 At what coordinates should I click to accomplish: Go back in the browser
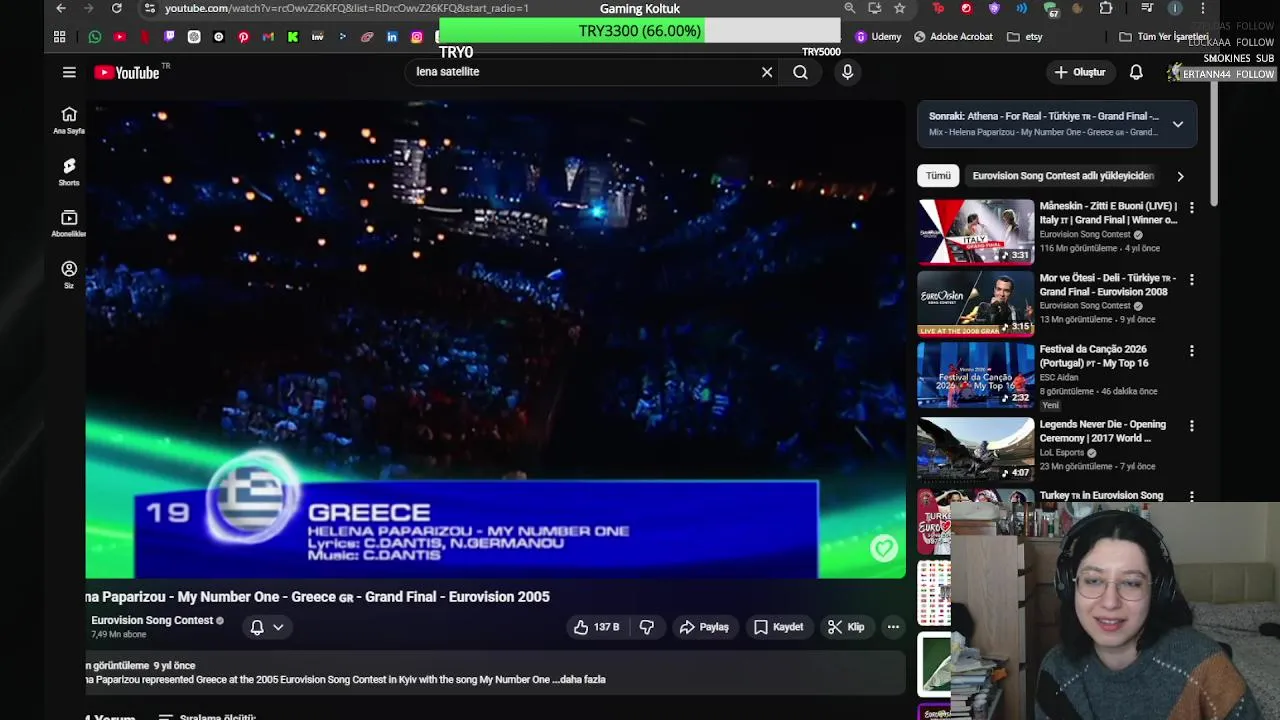point(61,8)
